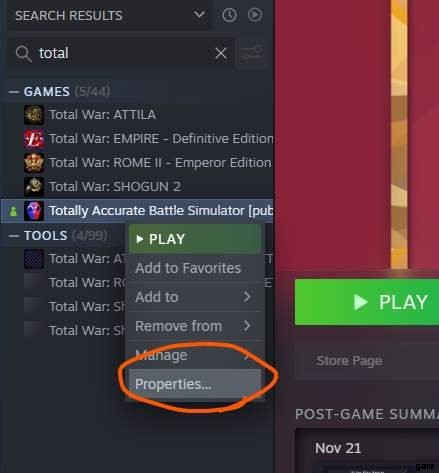
Task: Open the advanced filter sliders icon
Action: 251,53
